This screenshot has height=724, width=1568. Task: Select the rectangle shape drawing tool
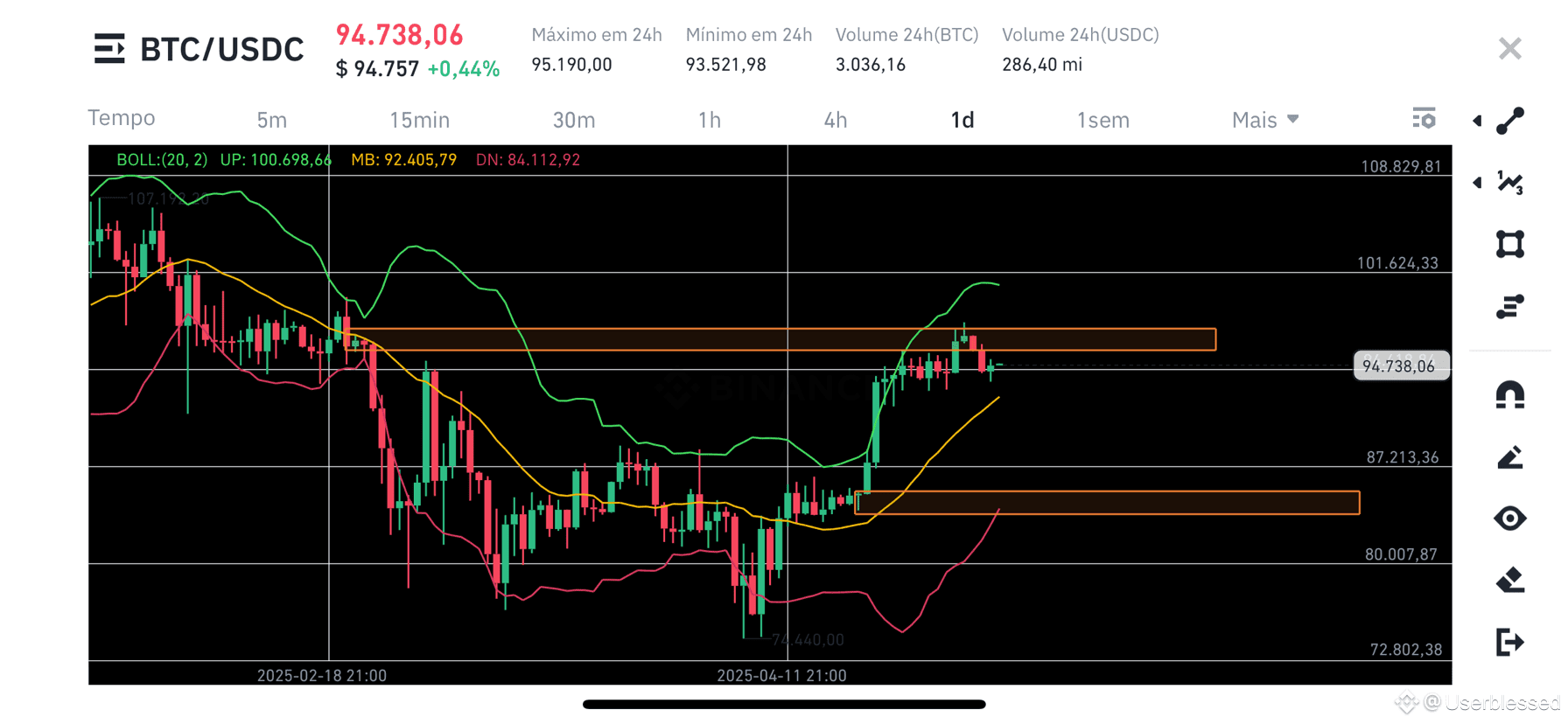click(x=1510, y=244)
